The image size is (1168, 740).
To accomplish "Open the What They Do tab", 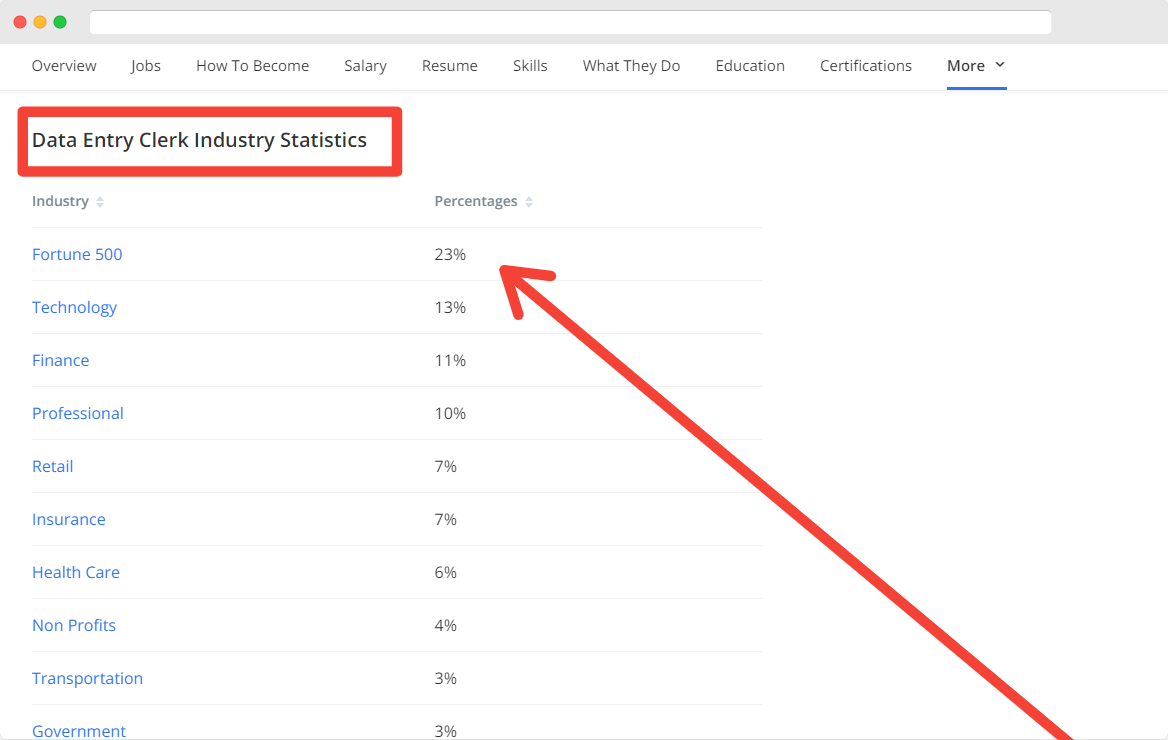I will [x=631, y=66].
